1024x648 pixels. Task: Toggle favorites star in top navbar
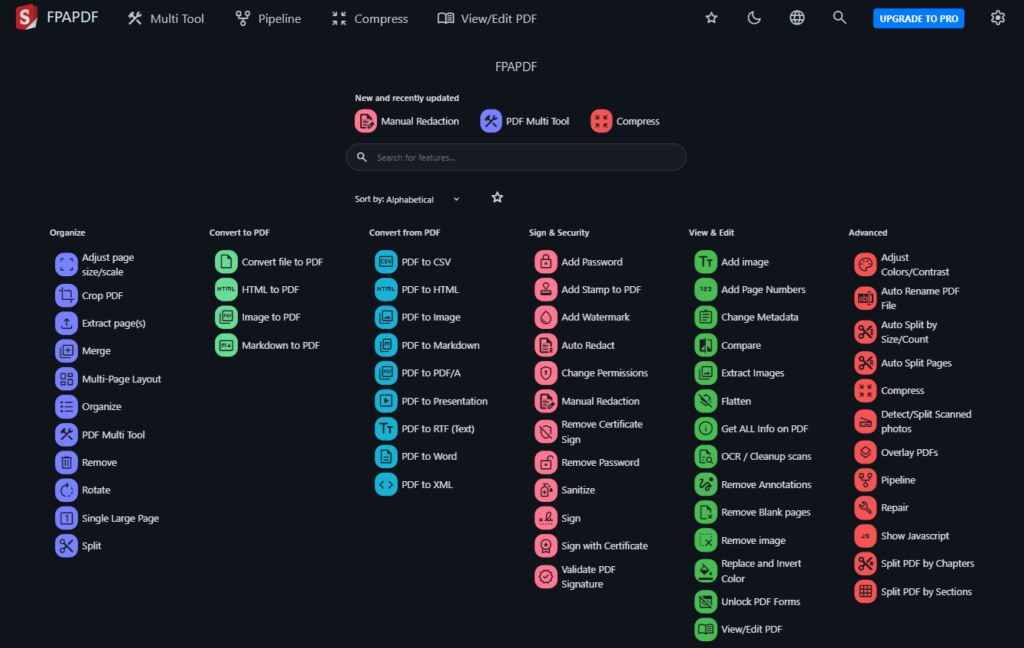click(712, 18)
